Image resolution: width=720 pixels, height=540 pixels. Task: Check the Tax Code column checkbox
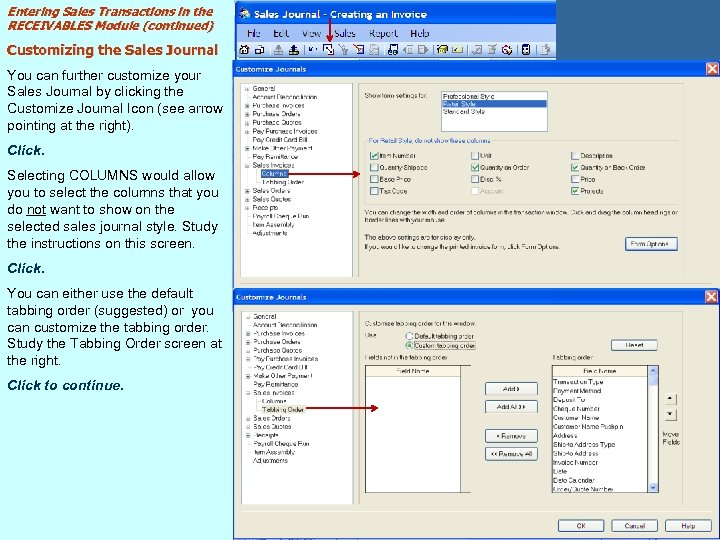tap(374, 191)
